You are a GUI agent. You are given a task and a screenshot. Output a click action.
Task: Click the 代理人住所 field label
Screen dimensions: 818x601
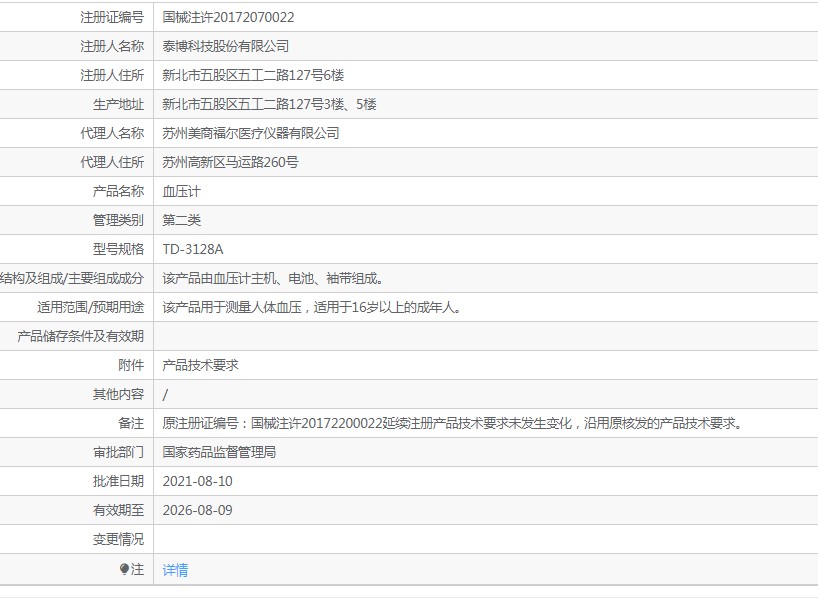112,162
